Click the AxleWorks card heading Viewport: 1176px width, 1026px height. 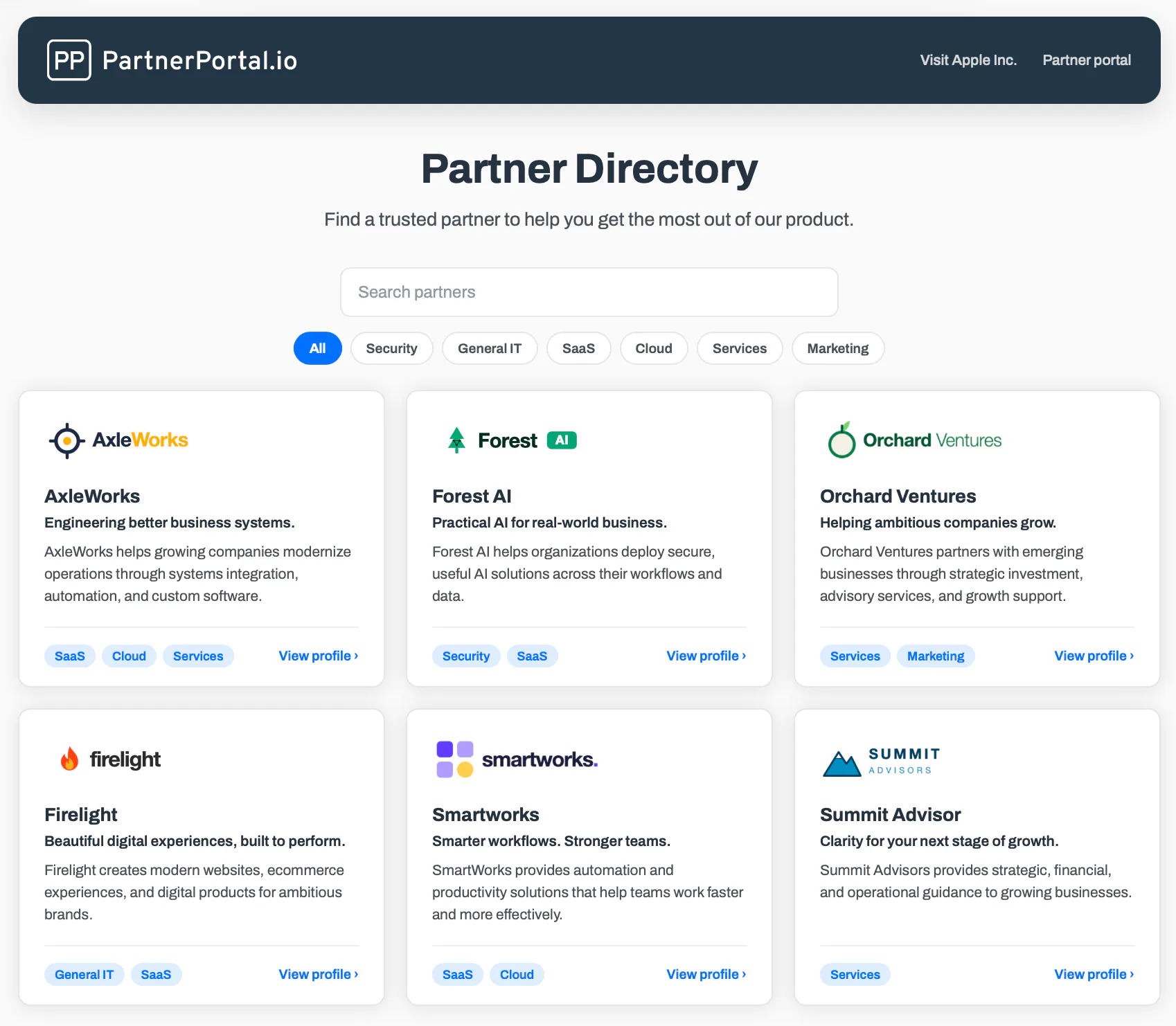pyautogui.click(x=92, y=496)
